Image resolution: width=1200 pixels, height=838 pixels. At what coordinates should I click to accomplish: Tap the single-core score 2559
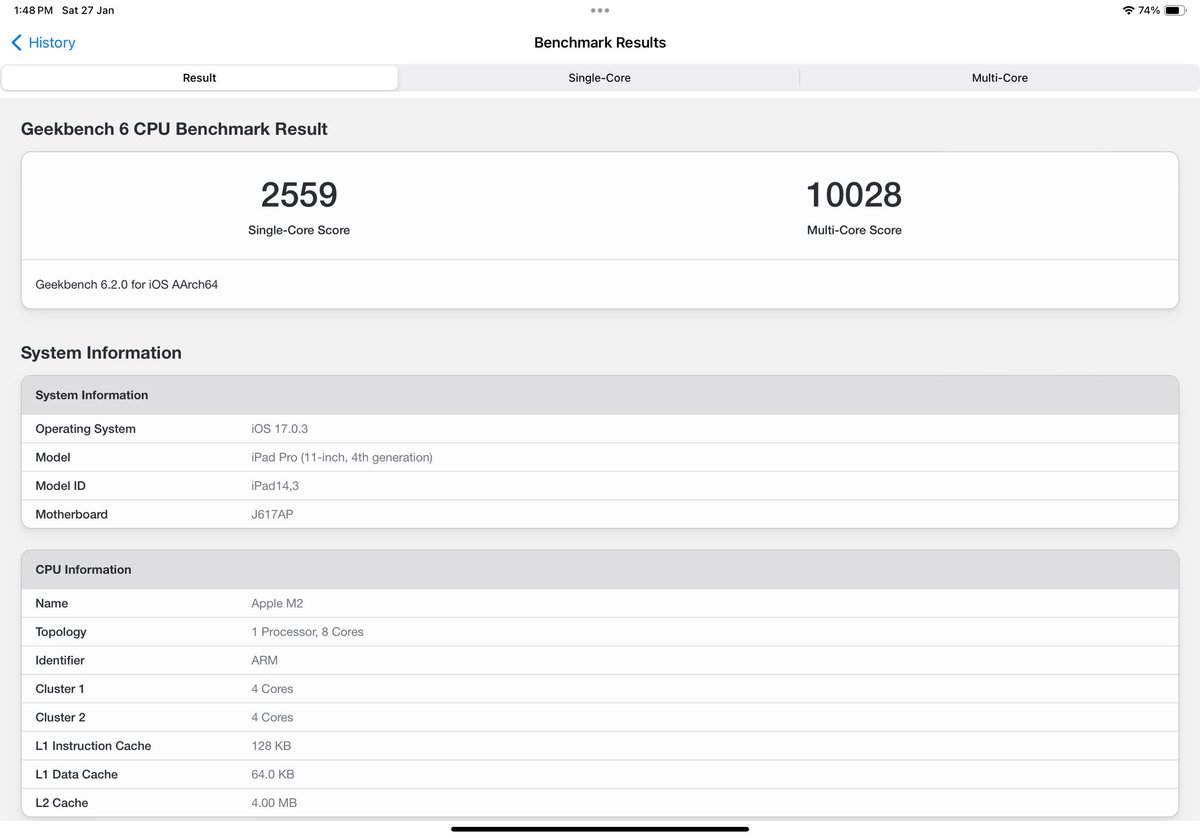pos(299,194)
